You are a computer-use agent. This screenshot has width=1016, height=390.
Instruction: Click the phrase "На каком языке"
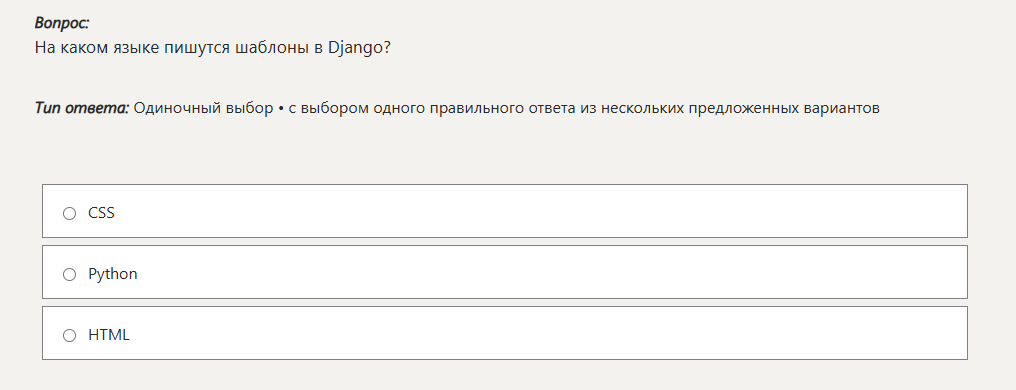click(97, 48)
